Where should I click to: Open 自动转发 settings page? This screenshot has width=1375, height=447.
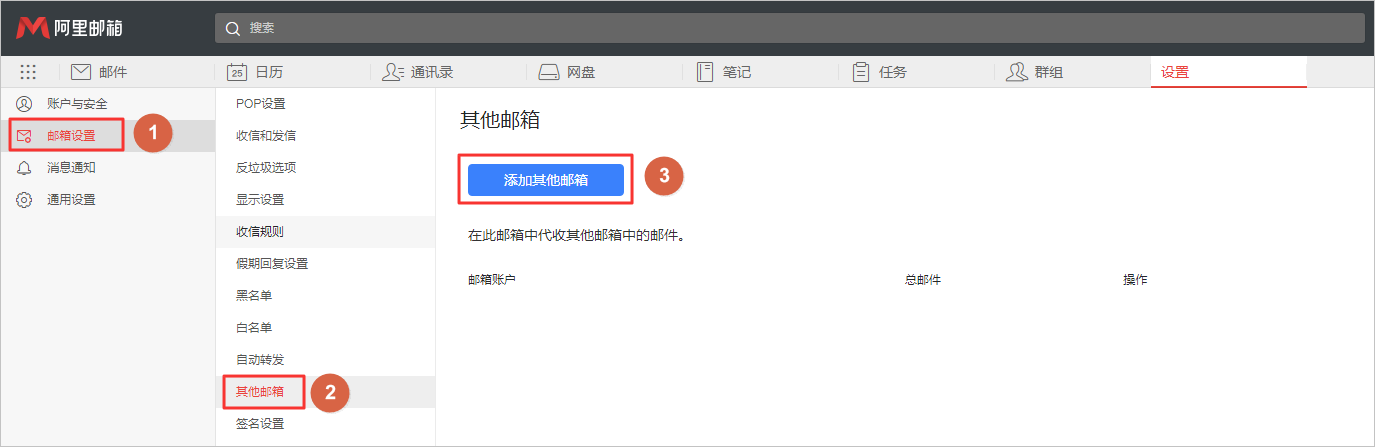click(x=260, y=360)
